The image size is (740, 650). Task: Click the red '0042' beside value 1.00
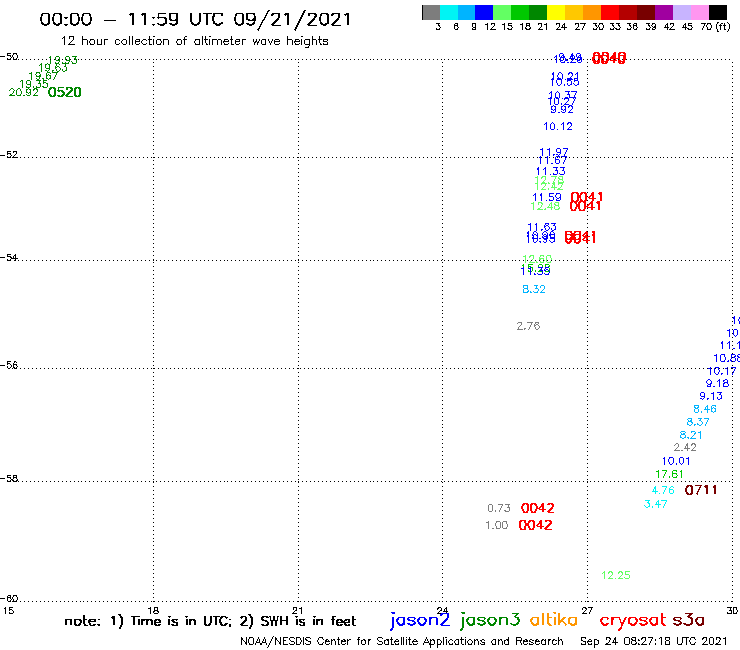pos(535,525)
